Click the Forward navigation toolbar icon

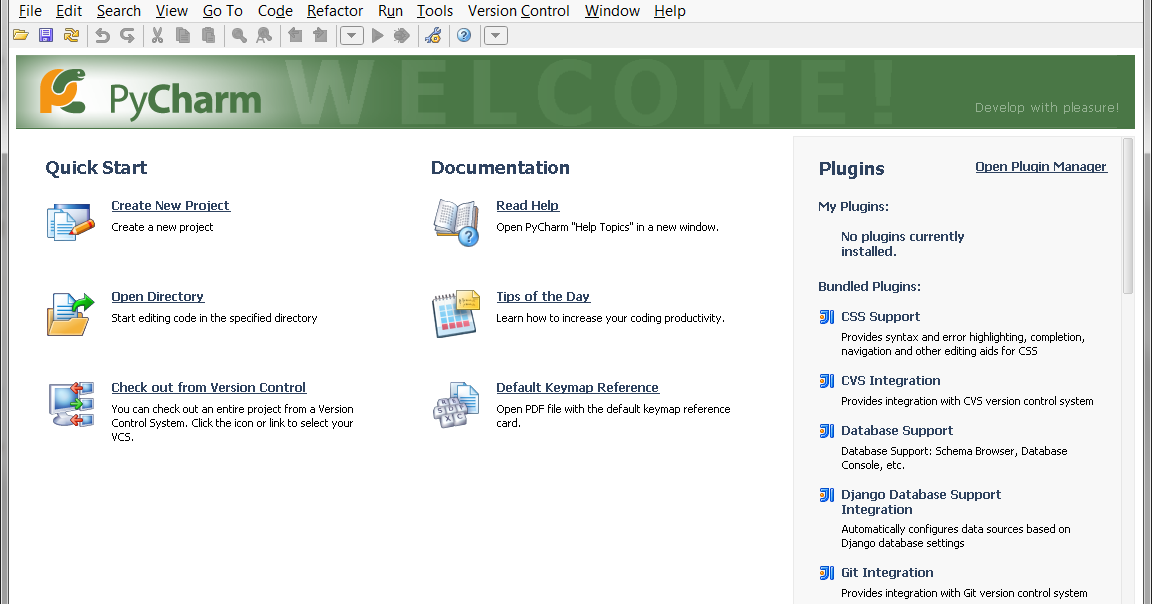(320, 35)
